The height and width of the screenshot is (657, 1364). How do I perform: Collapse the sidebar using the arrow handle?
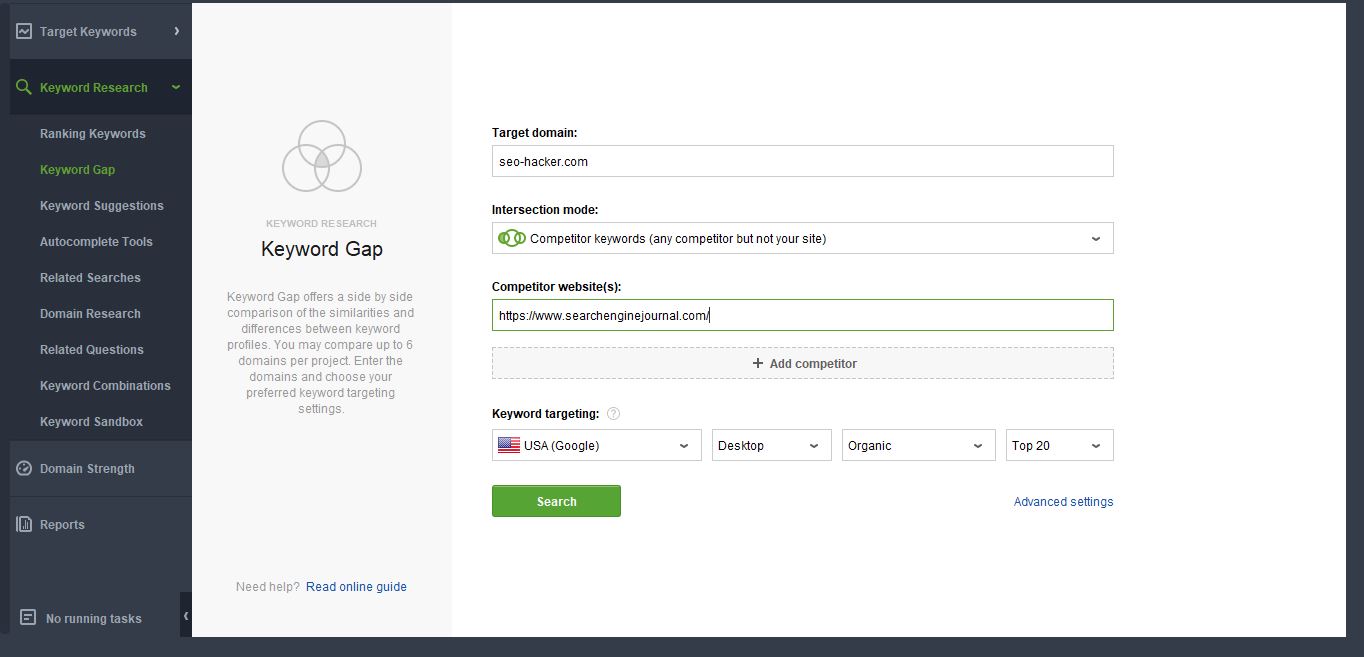186,616
